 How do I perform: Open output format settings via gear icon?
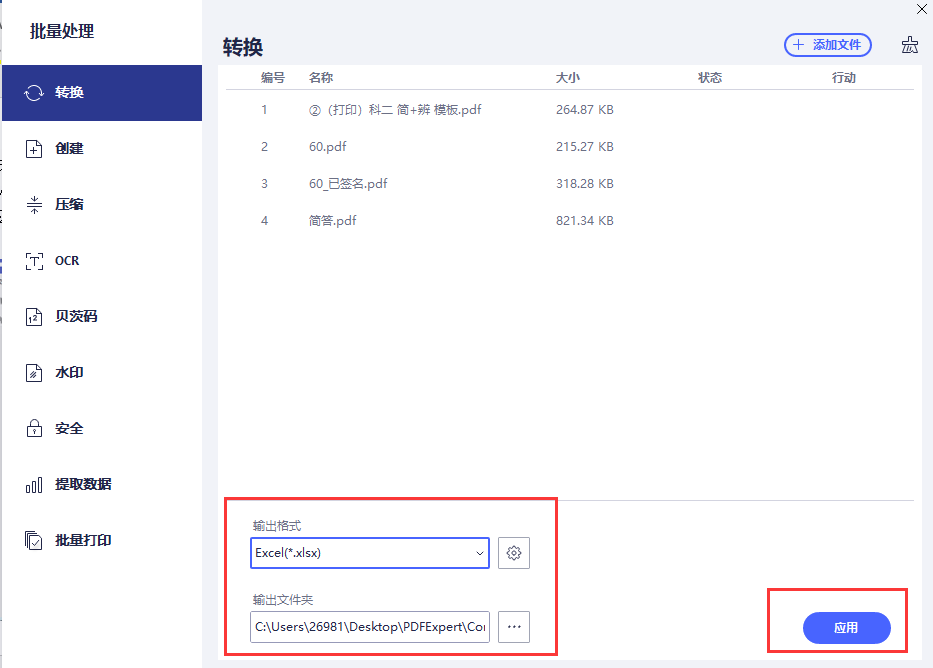pos(514,553)
